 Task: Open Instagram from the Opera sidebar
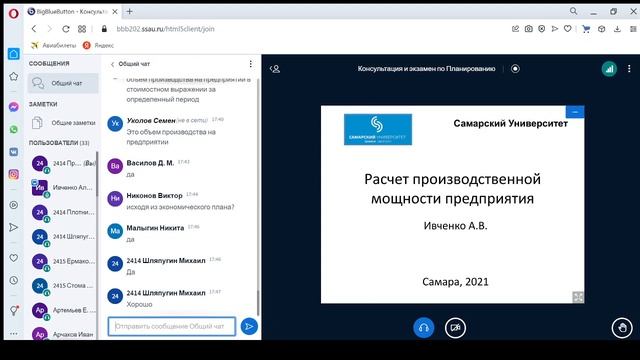pyautogui.click(x=13, y=174)
